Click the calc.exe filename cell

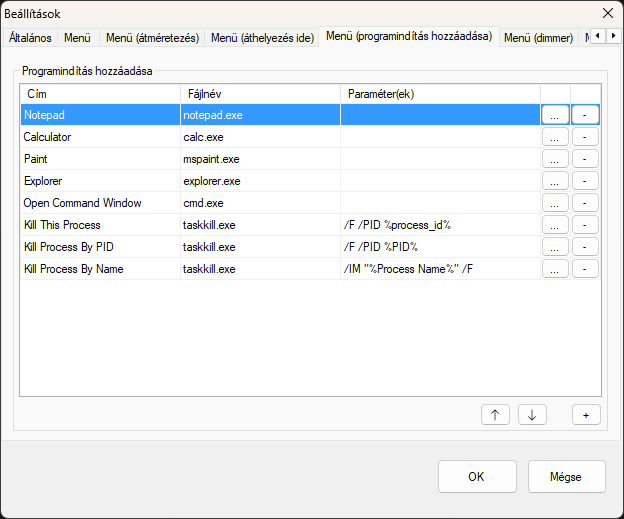pyautogui.click(x=260, y=137)
